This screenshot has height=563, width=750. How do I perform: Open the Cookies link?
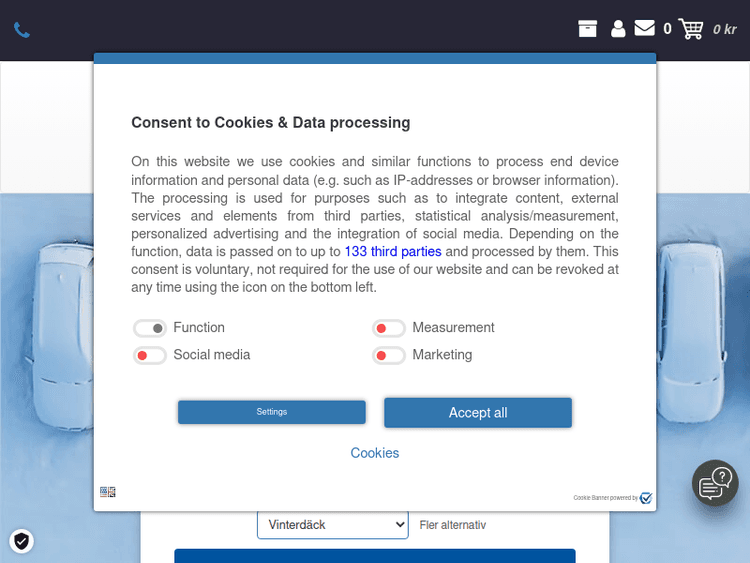coord(375,453)
